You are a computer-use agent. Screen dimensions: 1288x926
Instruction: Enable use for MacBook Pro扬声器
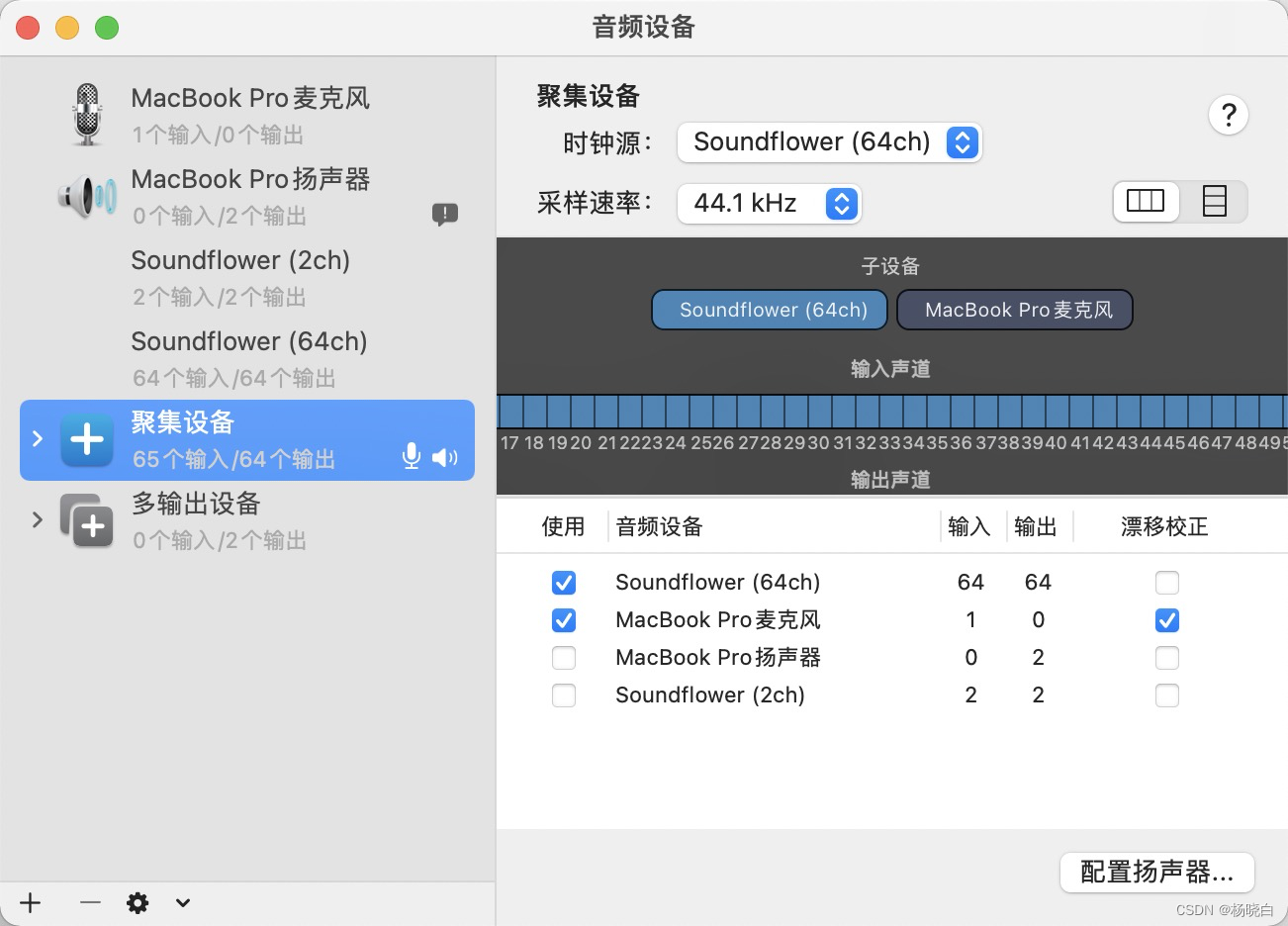564,658
